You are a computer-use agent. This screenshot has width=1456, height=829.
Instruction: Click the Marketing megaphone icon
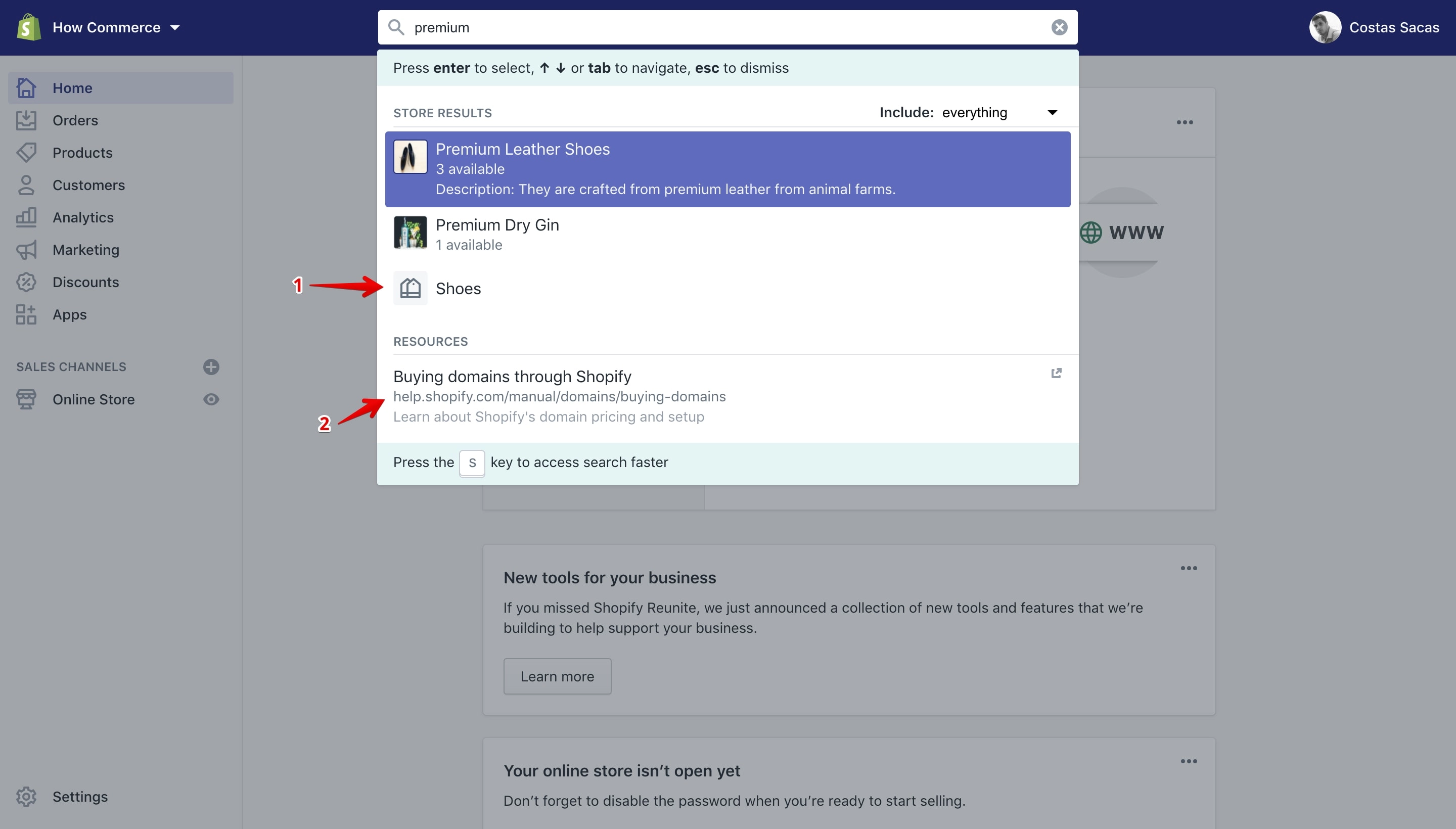click(x=26, y=249)
